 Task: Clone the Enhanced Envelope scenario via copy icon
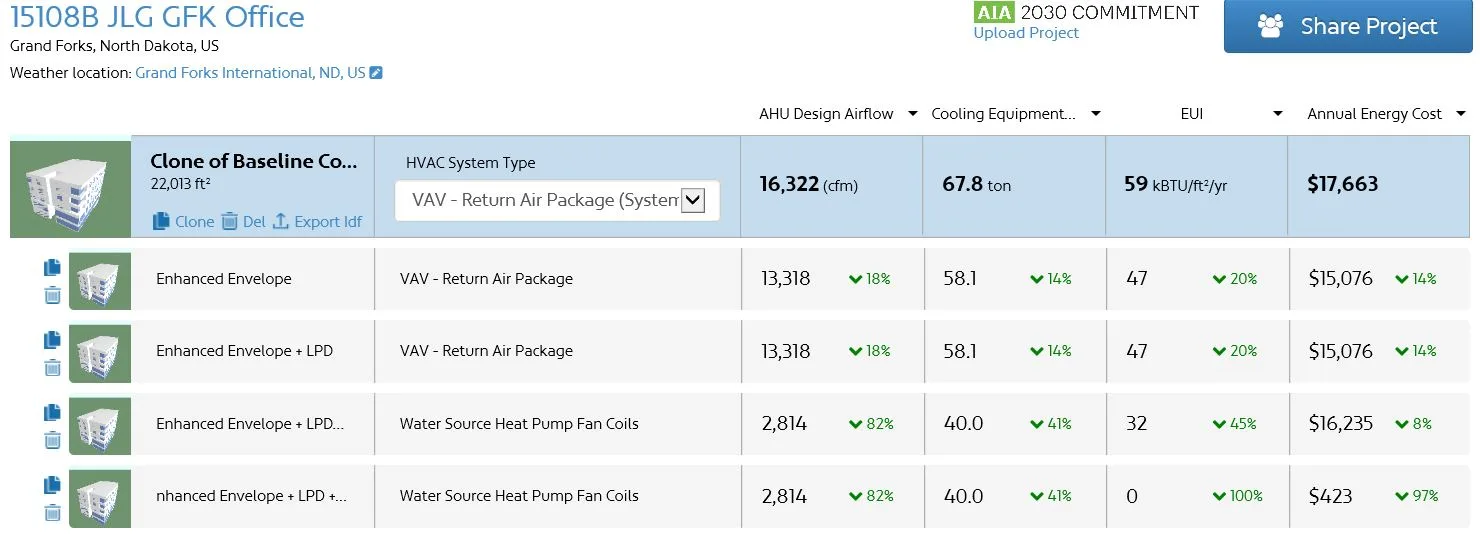(52, 268)
